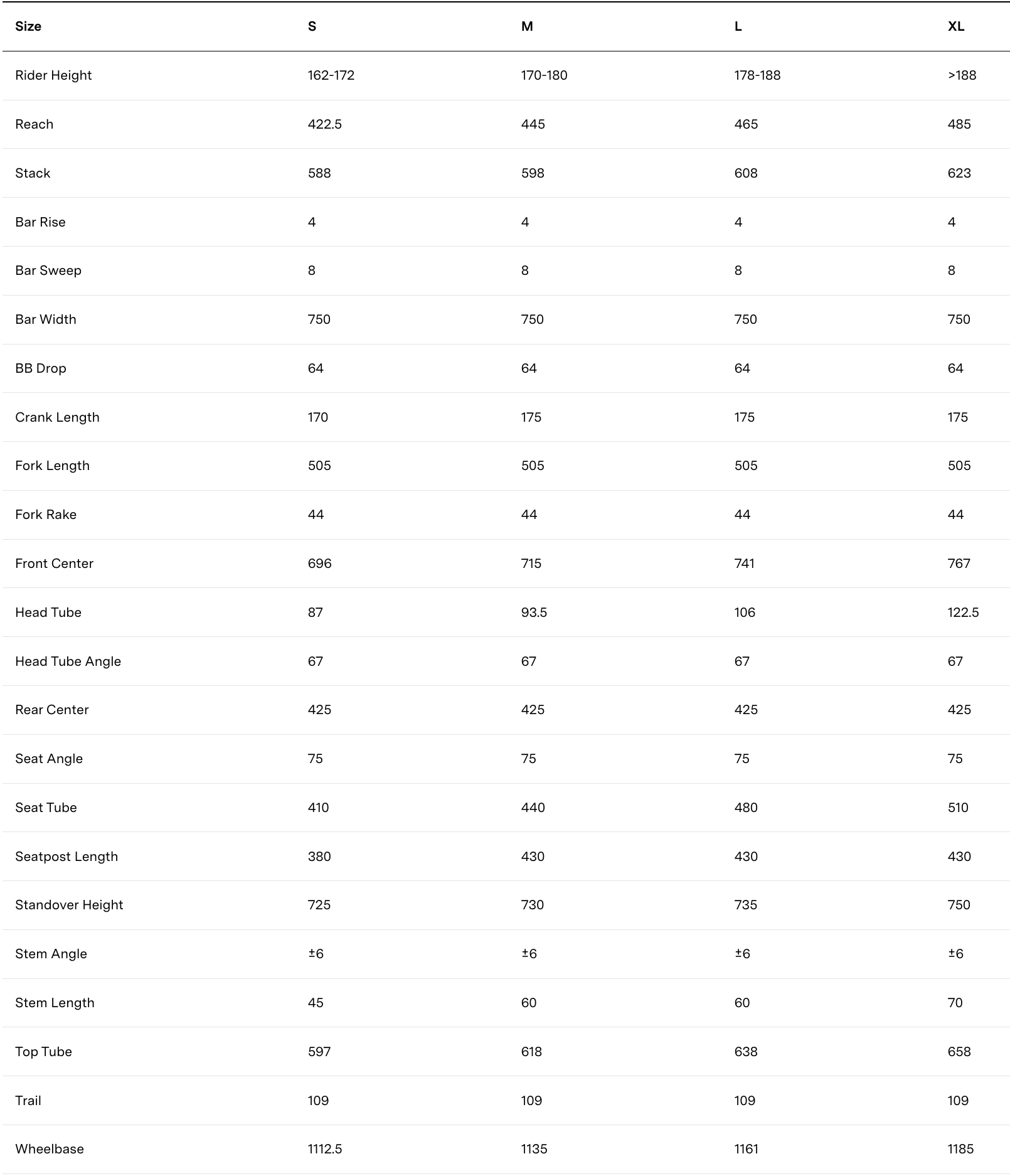Click the Top Tube value 618
This screenshot has height=1176, width=1010.
point(531,1052)
